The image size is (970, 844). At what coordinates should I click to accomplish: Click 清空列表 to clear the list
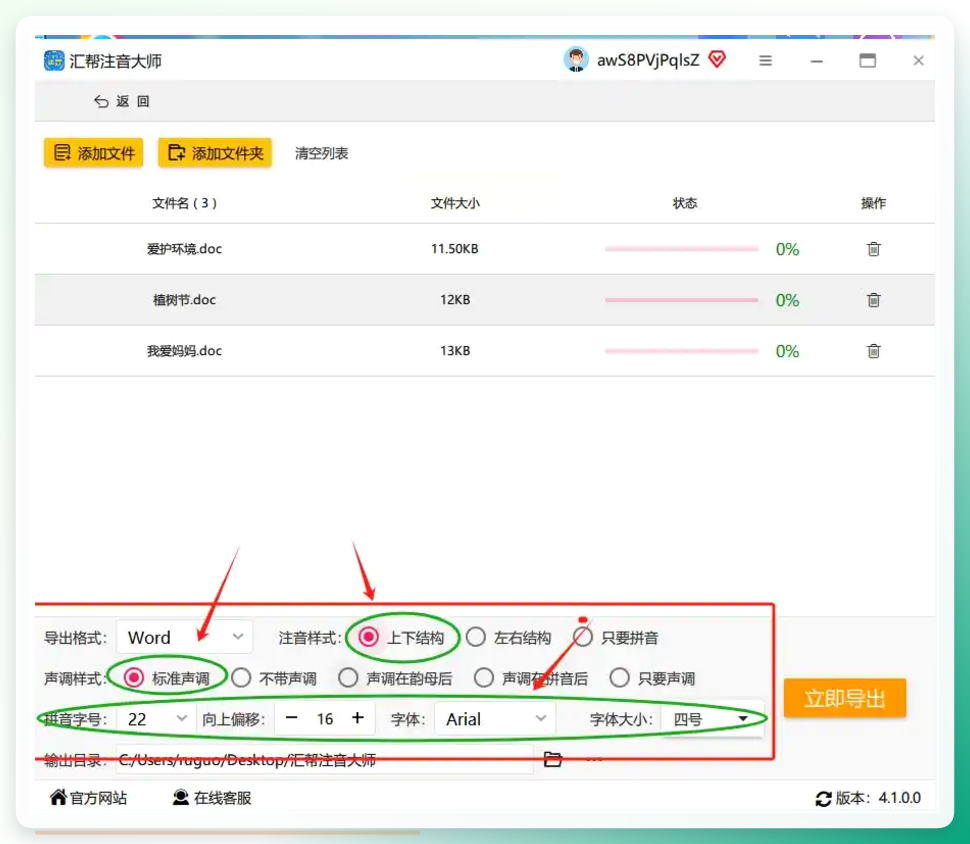pos(321,153)
